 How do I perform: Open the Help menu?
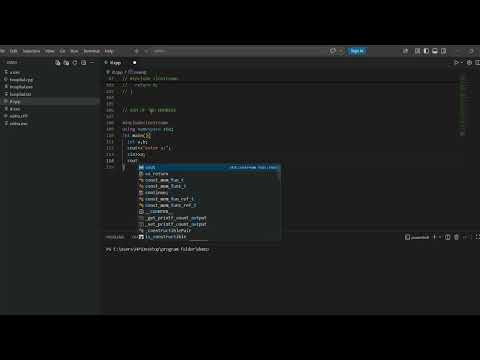click(109, 51)
